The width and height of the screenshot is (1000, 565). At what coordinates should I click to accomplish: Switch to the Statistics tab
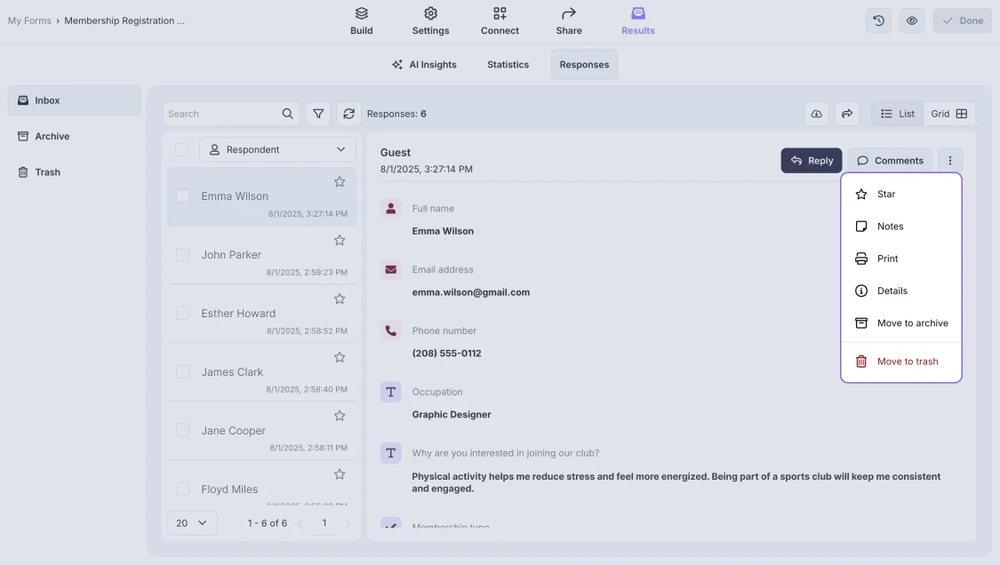[508, 65]
